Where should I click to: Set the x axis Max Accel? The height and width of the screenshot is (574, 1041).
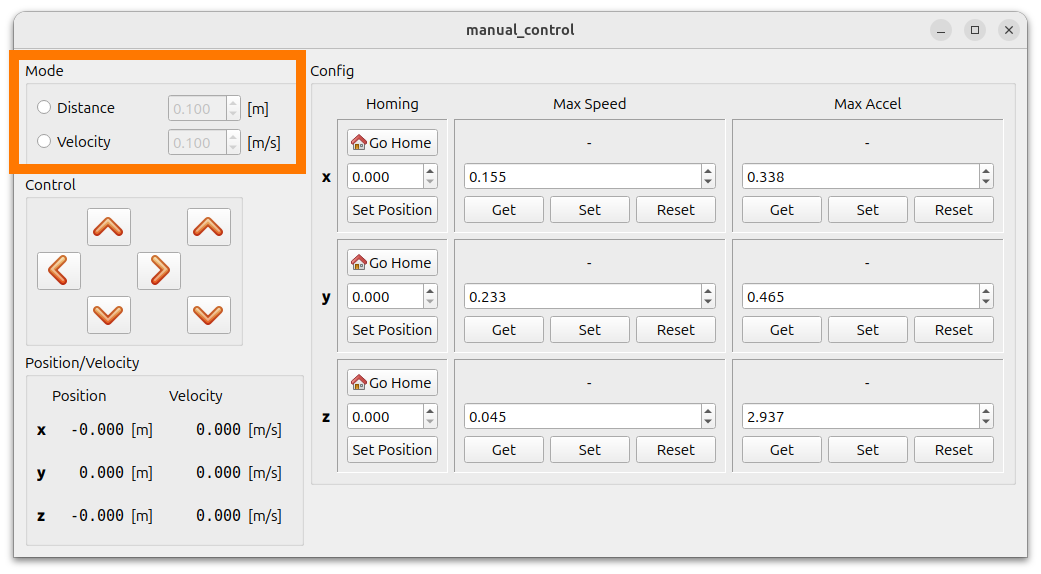coord(868,210)
